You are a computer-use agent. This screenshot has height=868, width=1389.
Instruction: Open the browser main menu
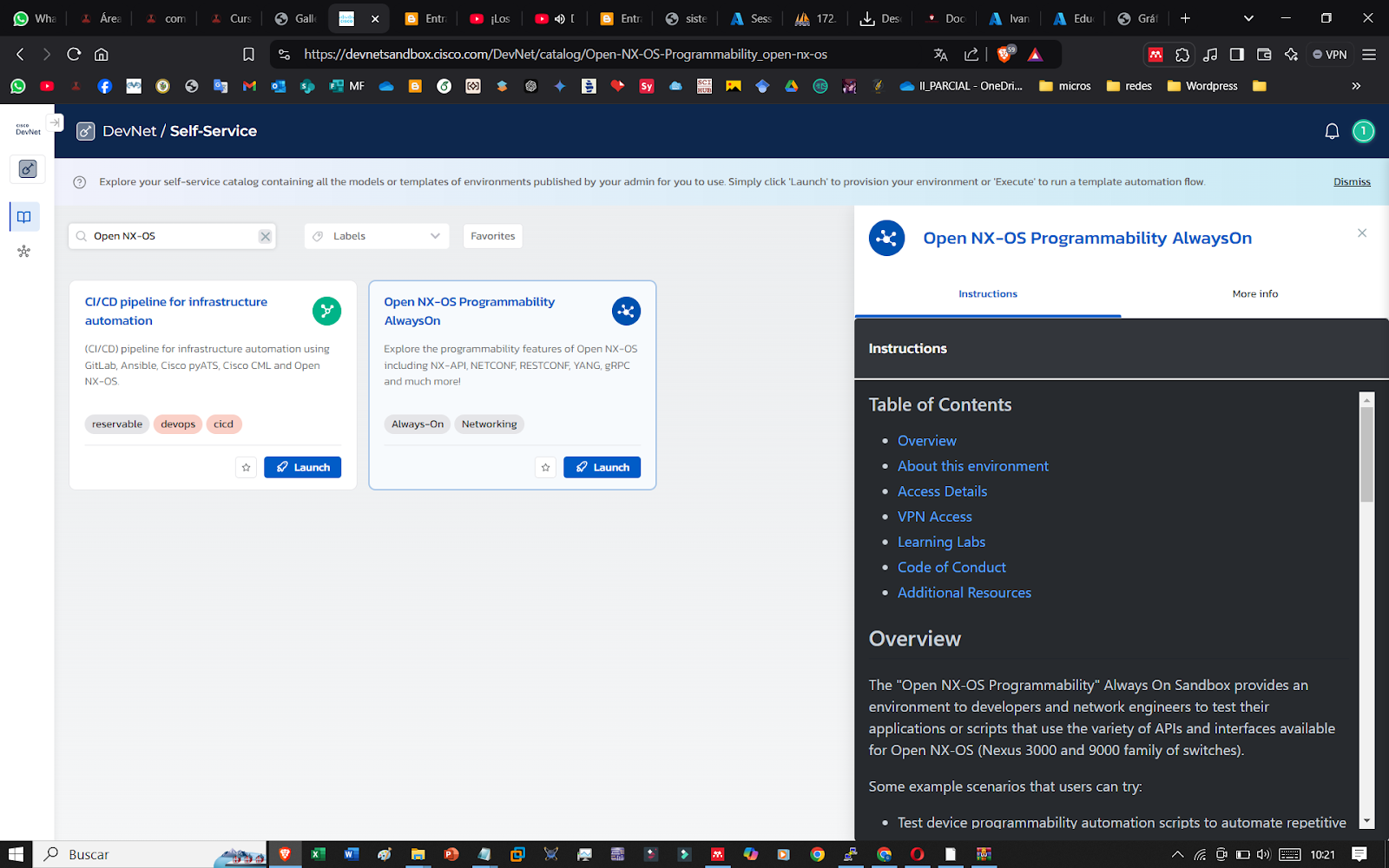[1369, 54]
